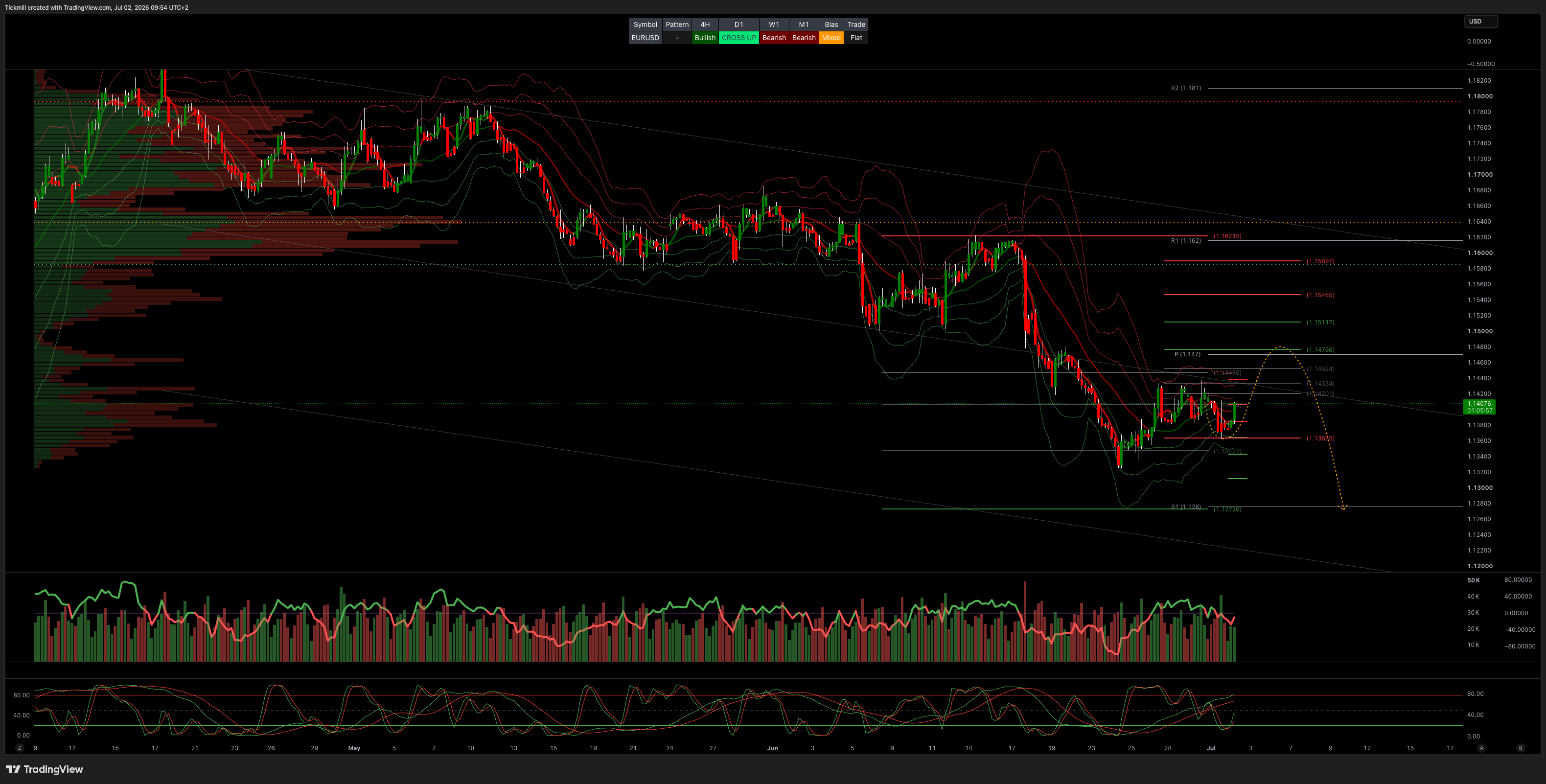This screenshot has height=784, width=1546.
Task: Click the R2 (1.181) pivot label
Action: (1186, 88)
